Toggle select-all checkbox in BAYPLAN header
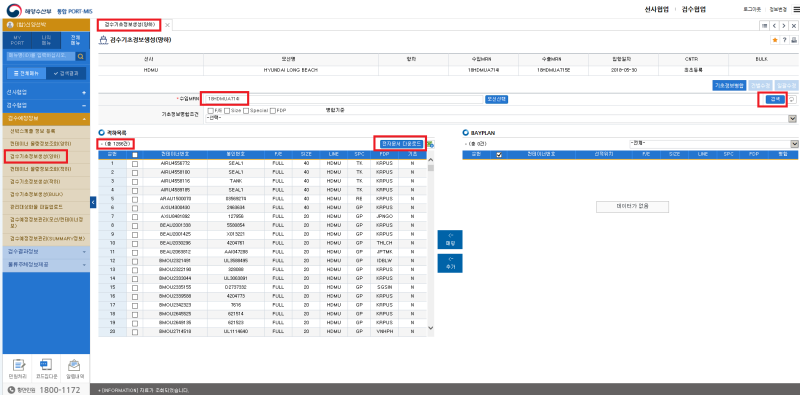 pos(499,155)
